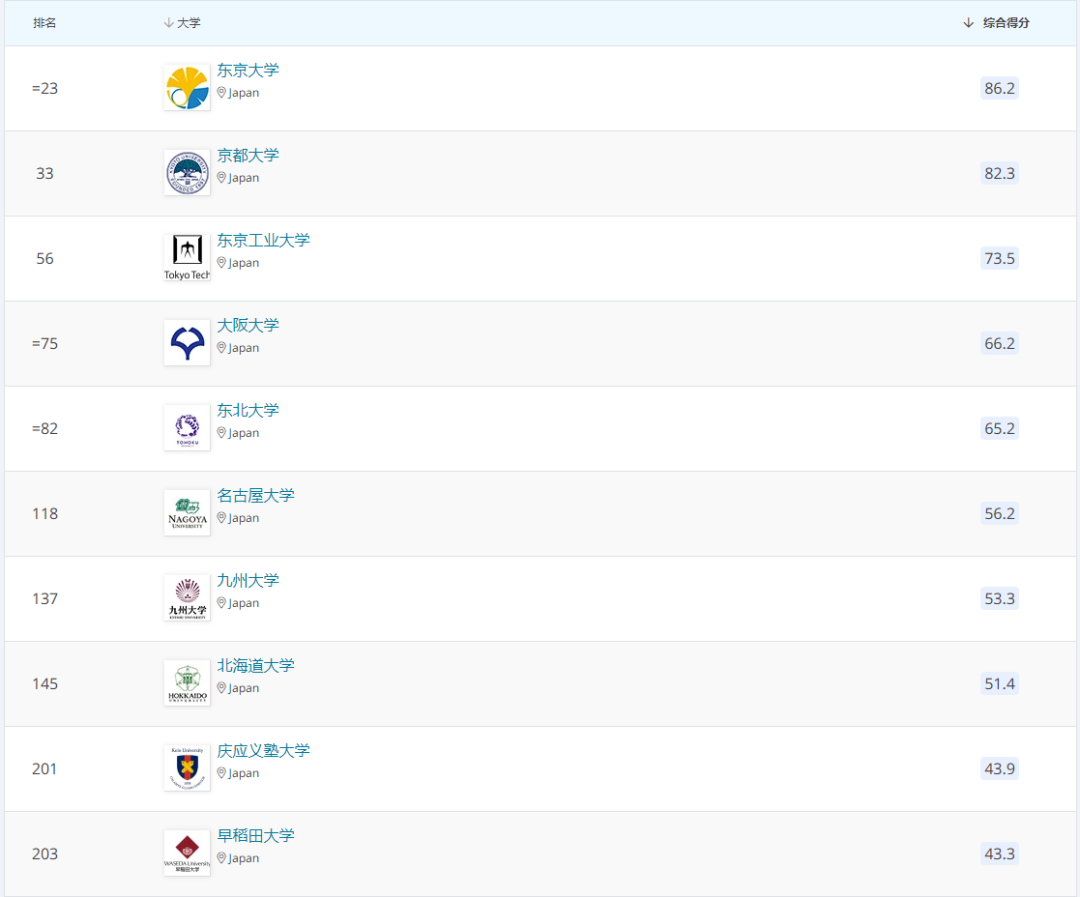The height and width of the screenshot is (897, 1080).
Task: Select the score 66.2 badge
Action: [999, 343]
